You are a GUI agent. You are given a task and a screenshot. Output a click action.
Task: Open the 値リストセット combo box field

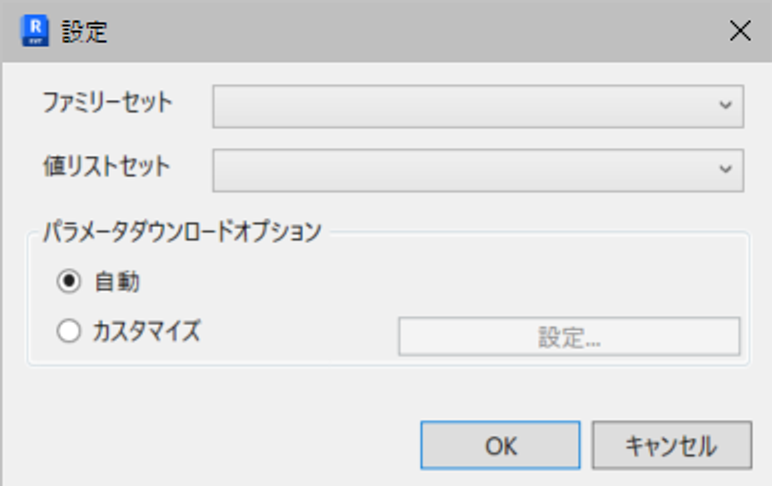[460, 169]
